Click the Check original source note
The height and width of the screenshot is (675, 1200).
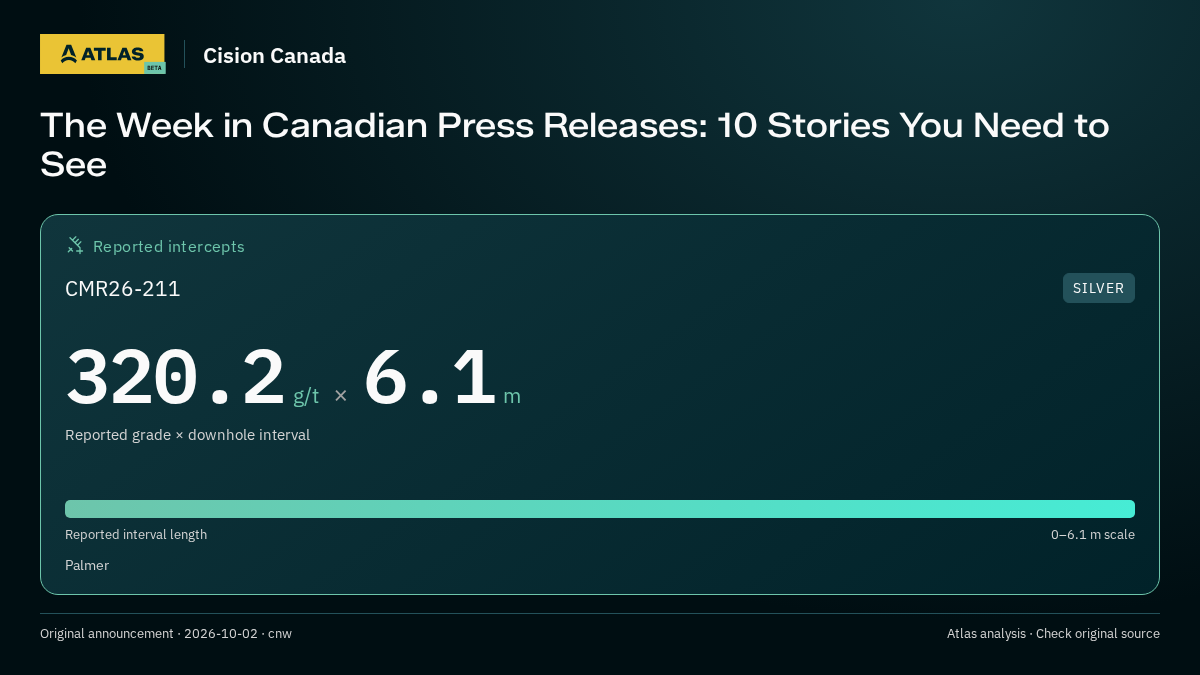pyautogui.click(x=1098, y=634)
